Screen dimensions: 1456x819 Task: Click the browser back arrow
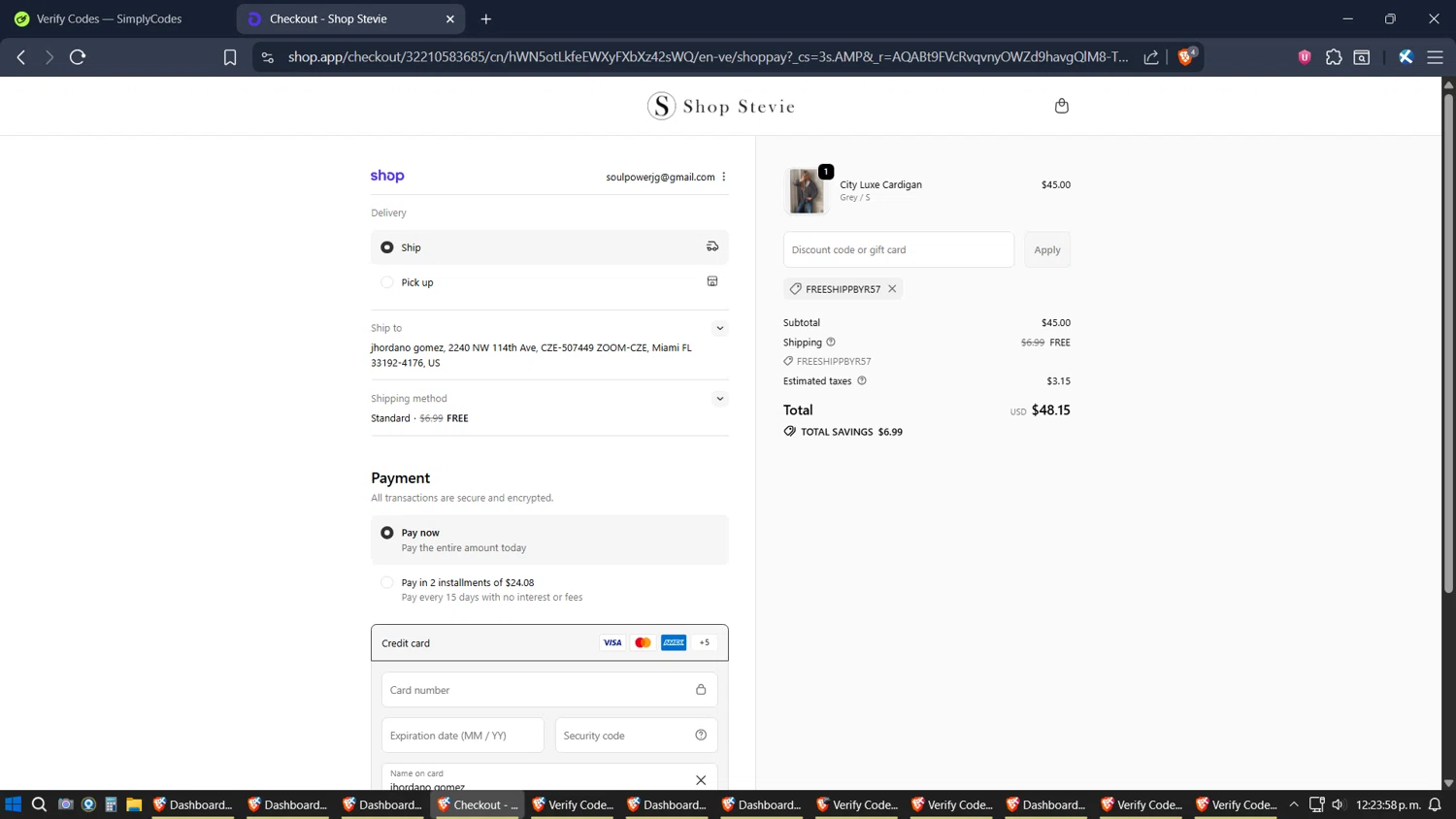click(21, 57)
